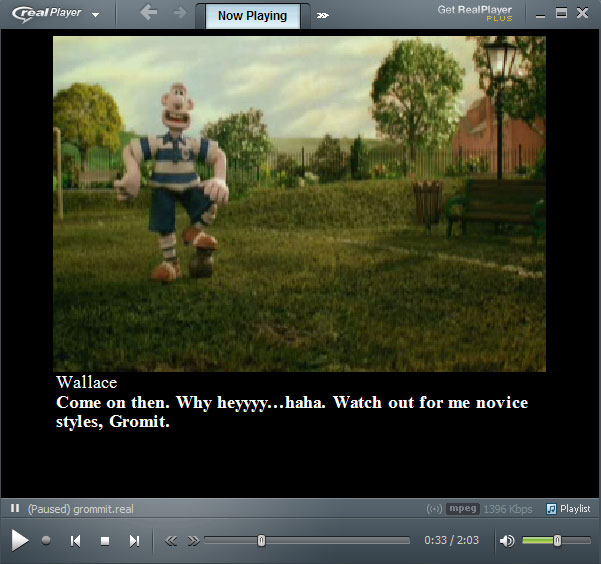Stop the video playback

coord(104,541)
